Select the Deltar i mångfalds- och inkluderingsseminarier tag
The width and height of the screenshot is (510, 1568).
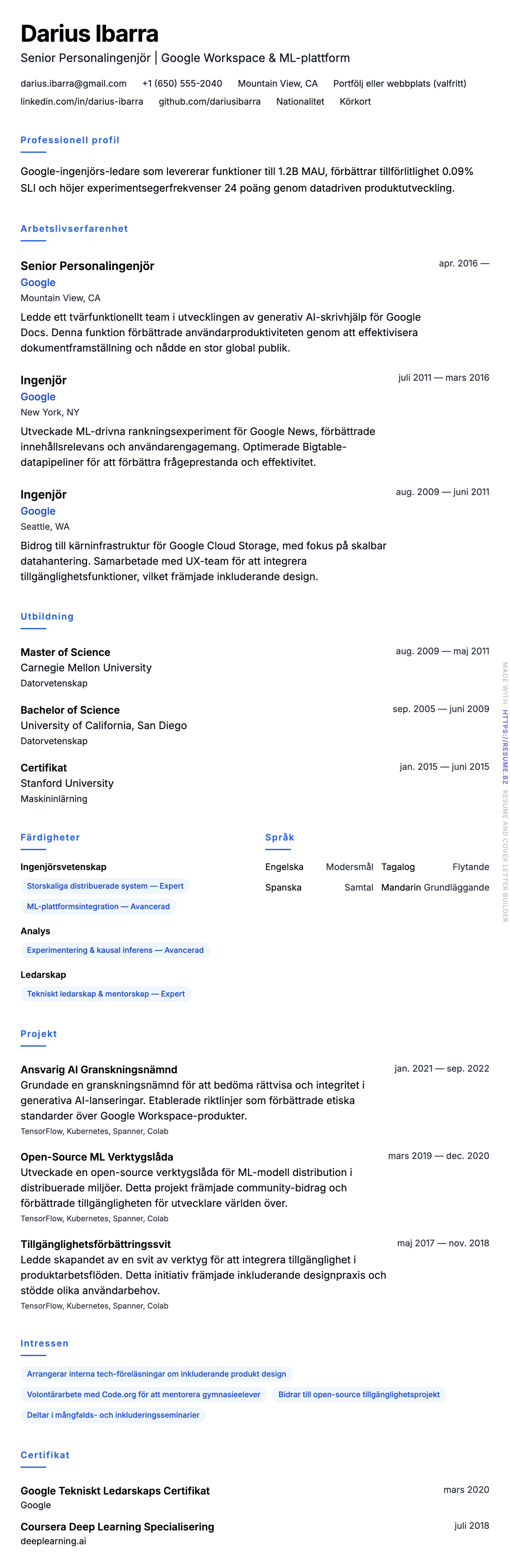113,1415
